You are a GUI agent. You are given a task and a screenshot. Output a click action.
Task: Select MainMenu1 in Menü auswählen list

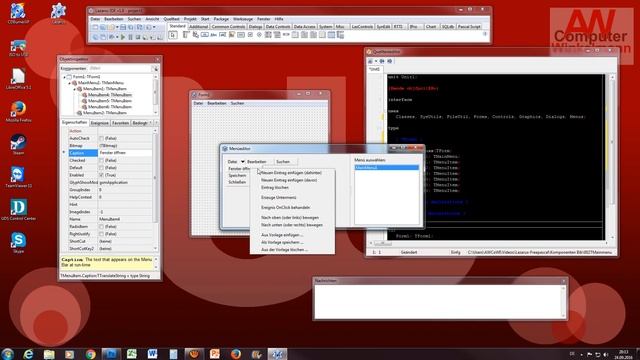point(387,168)
